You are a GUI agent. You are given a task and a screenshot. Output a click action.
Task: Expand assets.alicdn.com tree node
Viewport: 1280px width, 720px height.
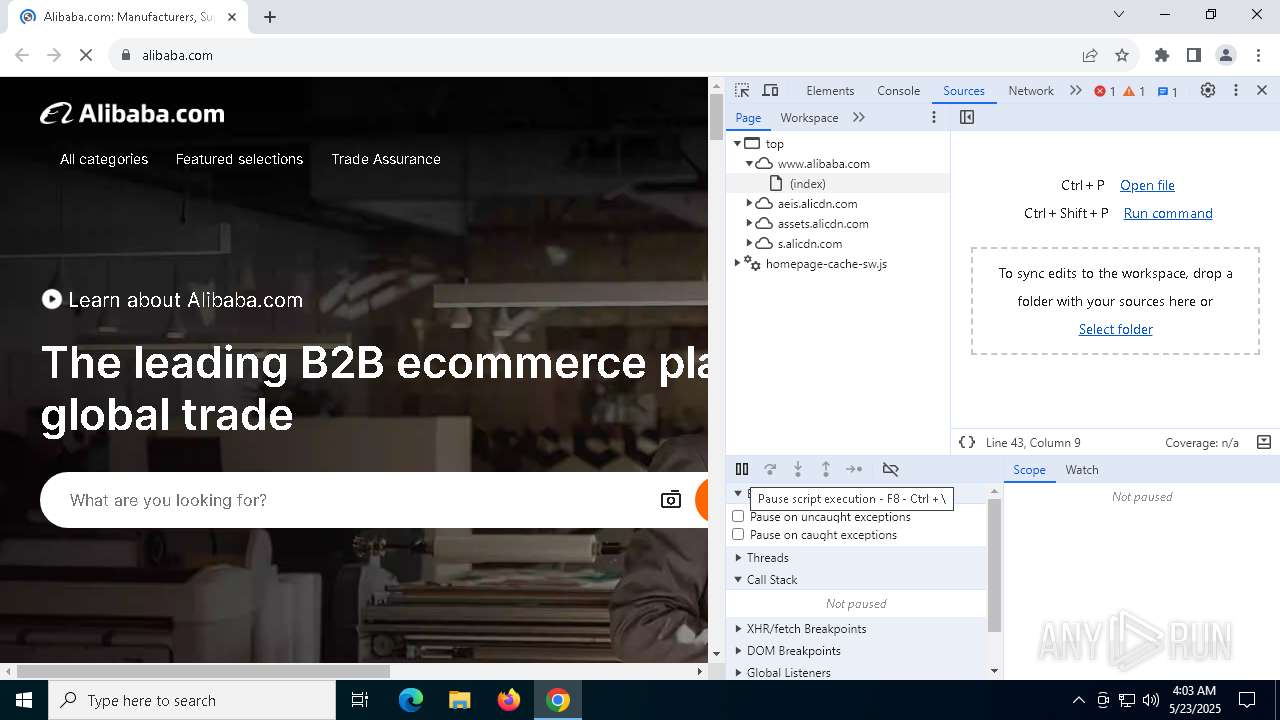click(x=749, y=223)
